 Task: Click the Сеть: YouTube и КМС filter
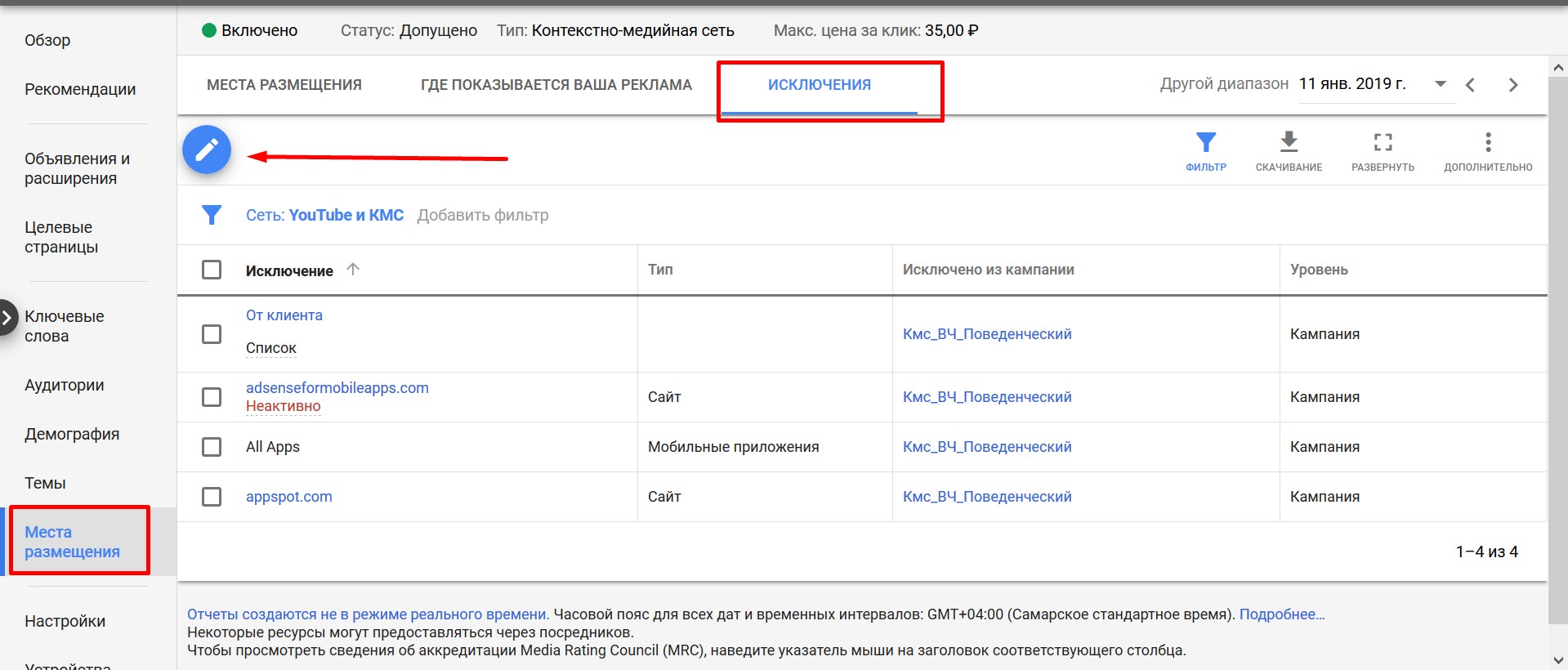coord(324,215)
